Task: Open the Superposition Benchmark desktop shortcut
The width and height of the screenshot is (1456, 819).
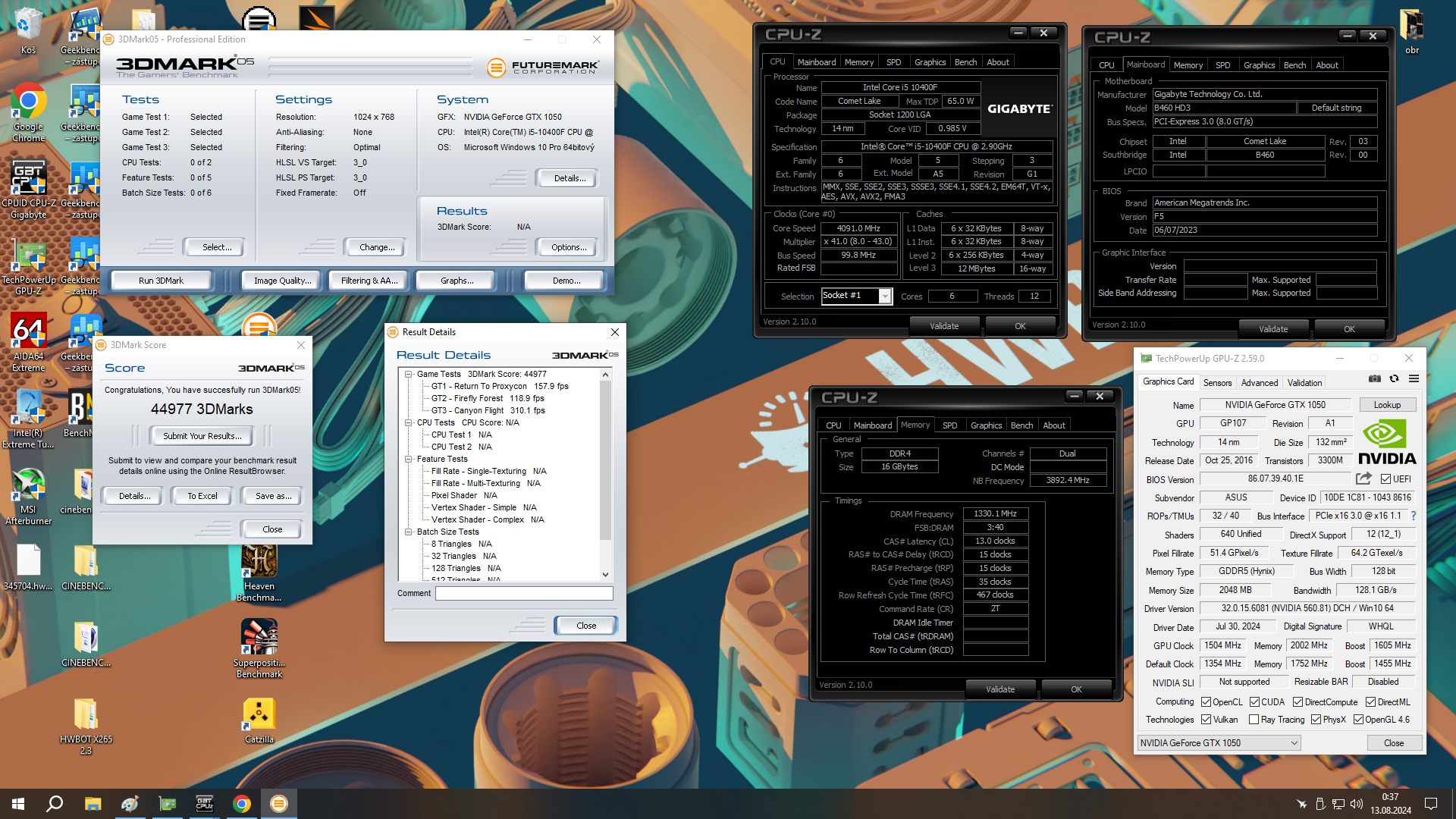Action: pos(259,649)
